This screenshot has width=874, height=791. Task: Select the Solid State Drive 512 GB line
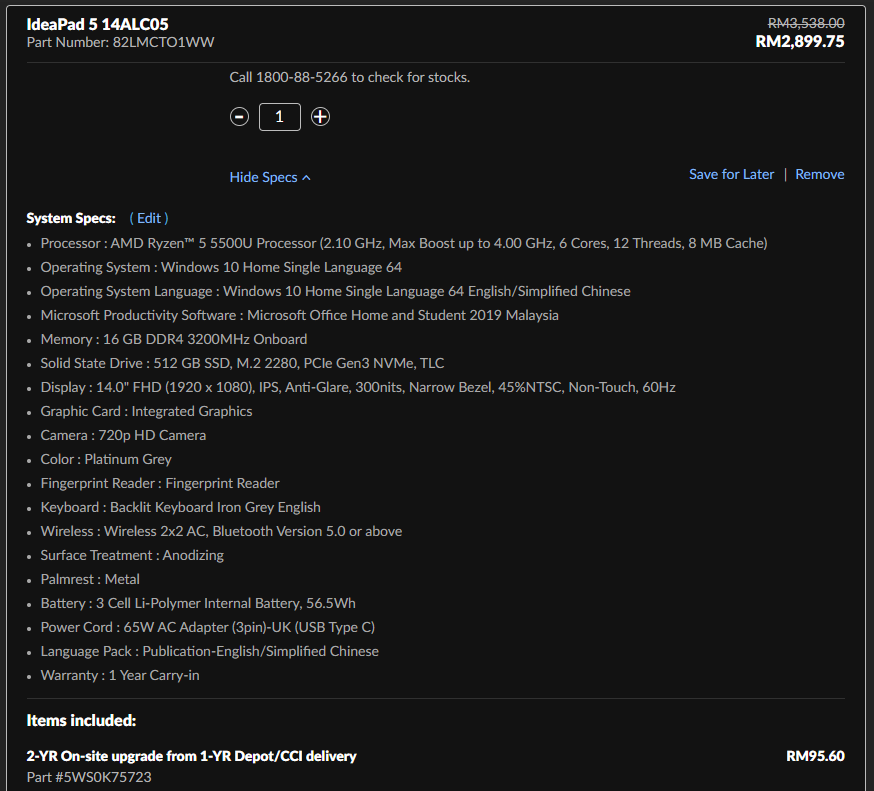click(242, 363)
